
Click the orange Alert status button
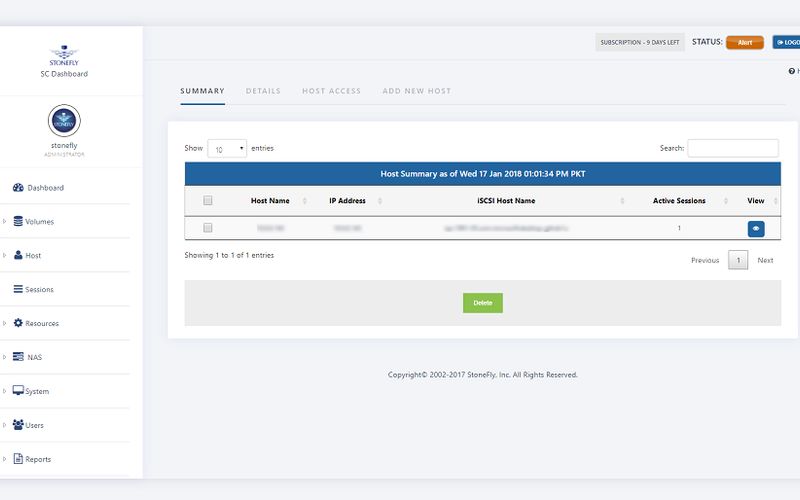(745, 43)
